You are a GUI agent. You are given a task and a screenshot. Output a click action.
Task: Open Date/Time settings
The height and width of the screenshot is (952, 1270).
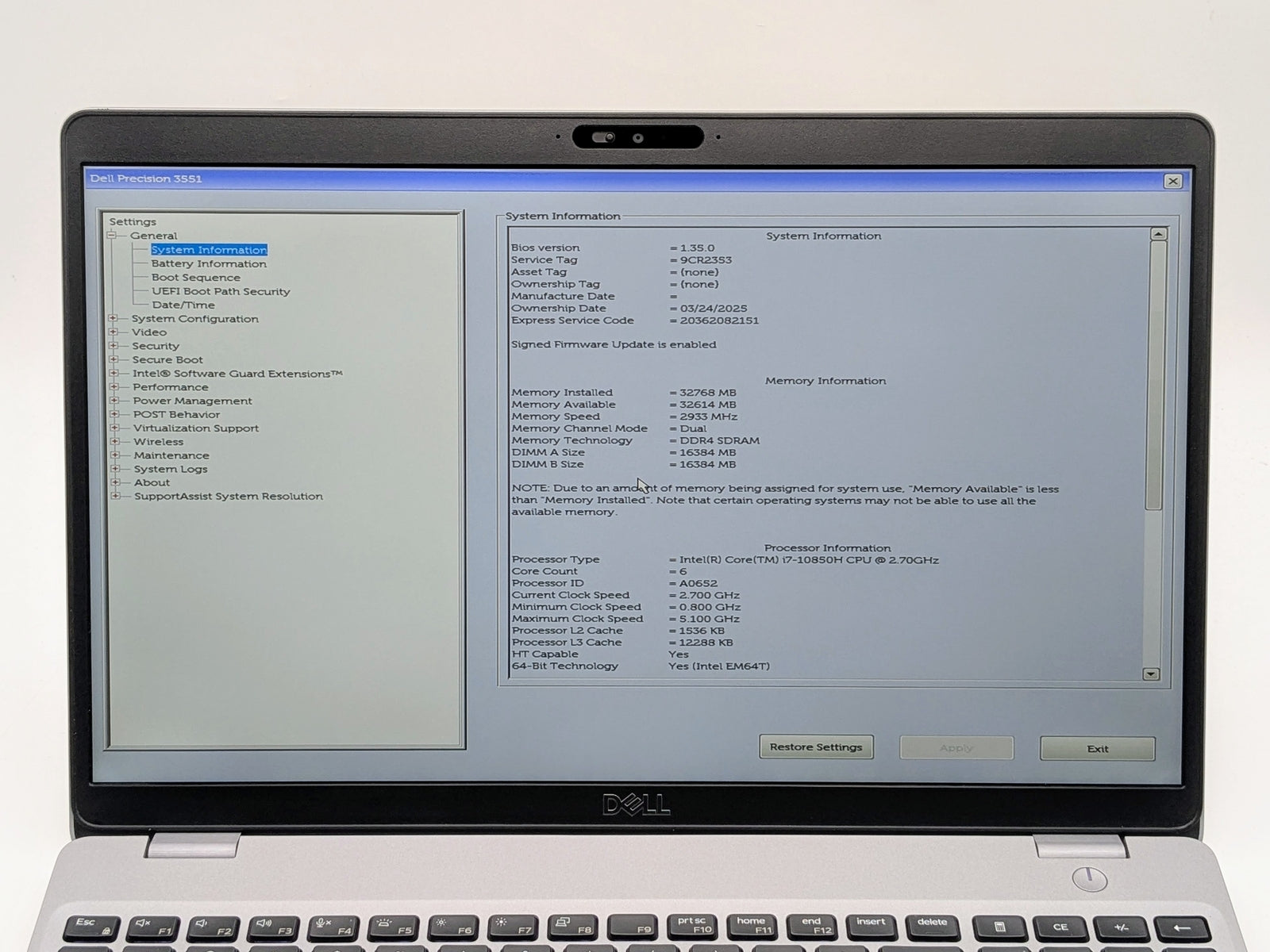183,305
